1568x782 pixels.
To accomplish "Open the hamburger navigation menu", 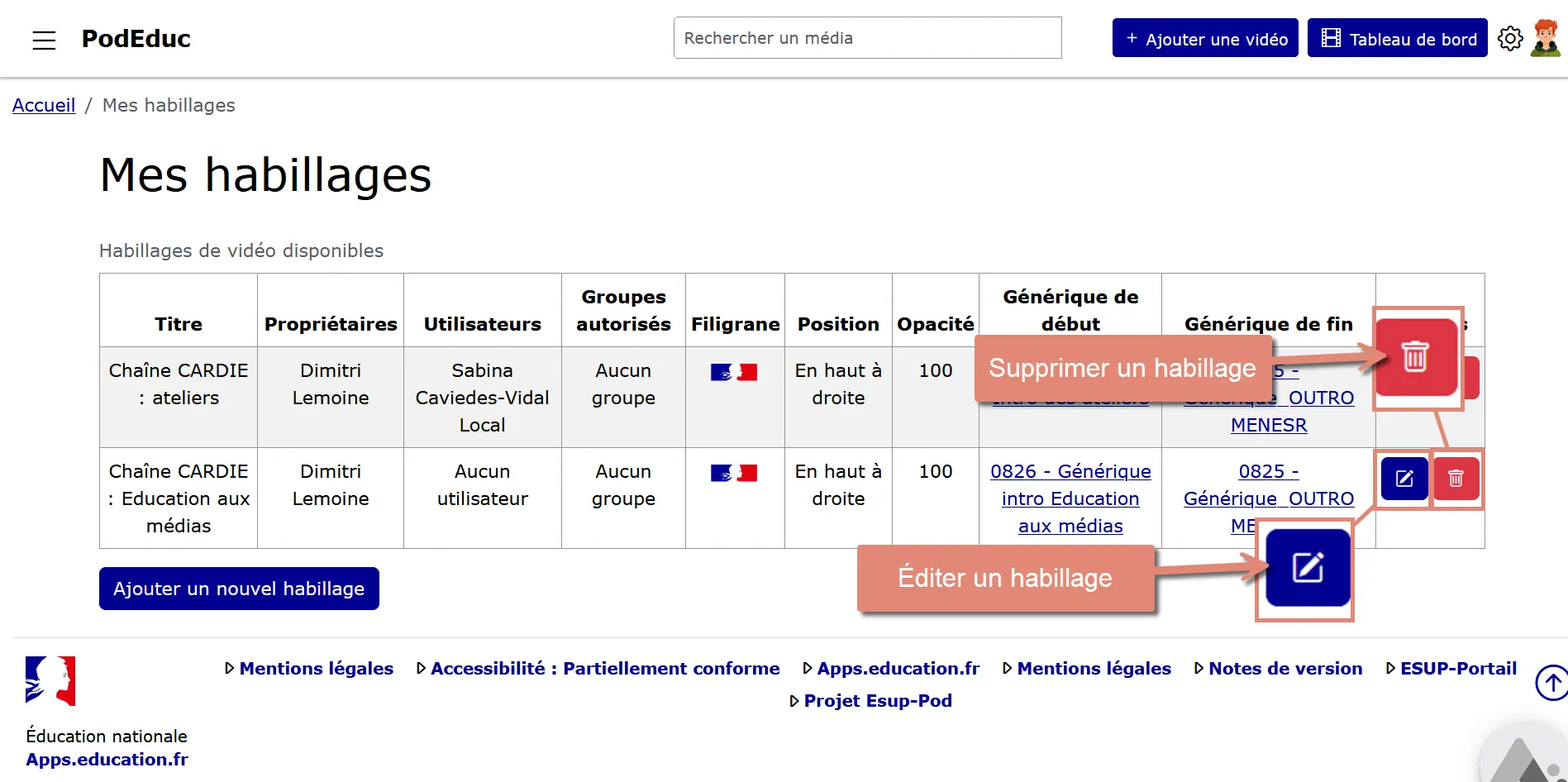I will point(44,40).
